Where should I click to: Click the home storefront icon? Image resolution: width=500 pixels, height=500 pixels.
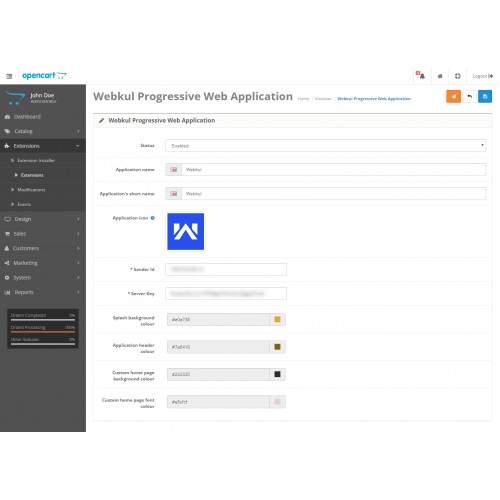coord(440,76)
